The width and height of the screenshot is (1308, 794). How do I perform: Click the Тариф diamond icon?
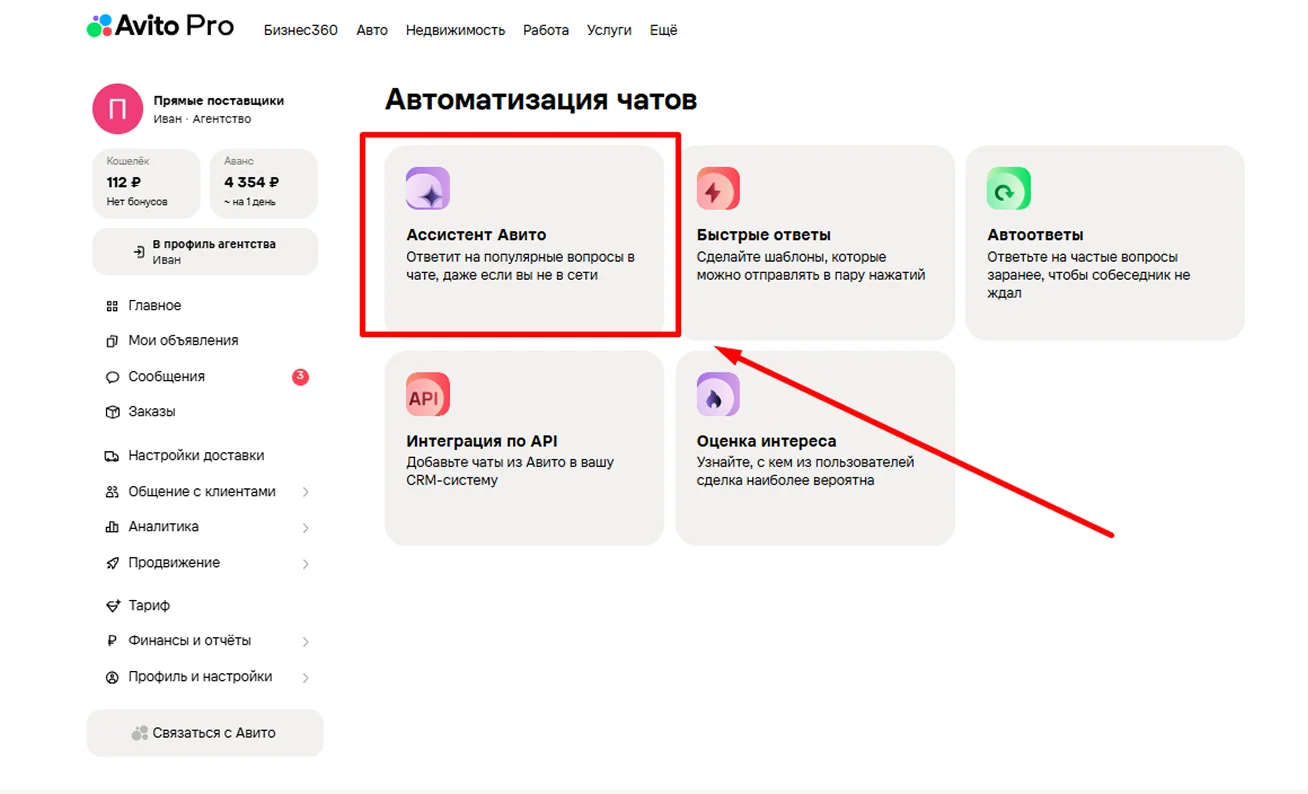pyautogui.click(x=112, y=606)
